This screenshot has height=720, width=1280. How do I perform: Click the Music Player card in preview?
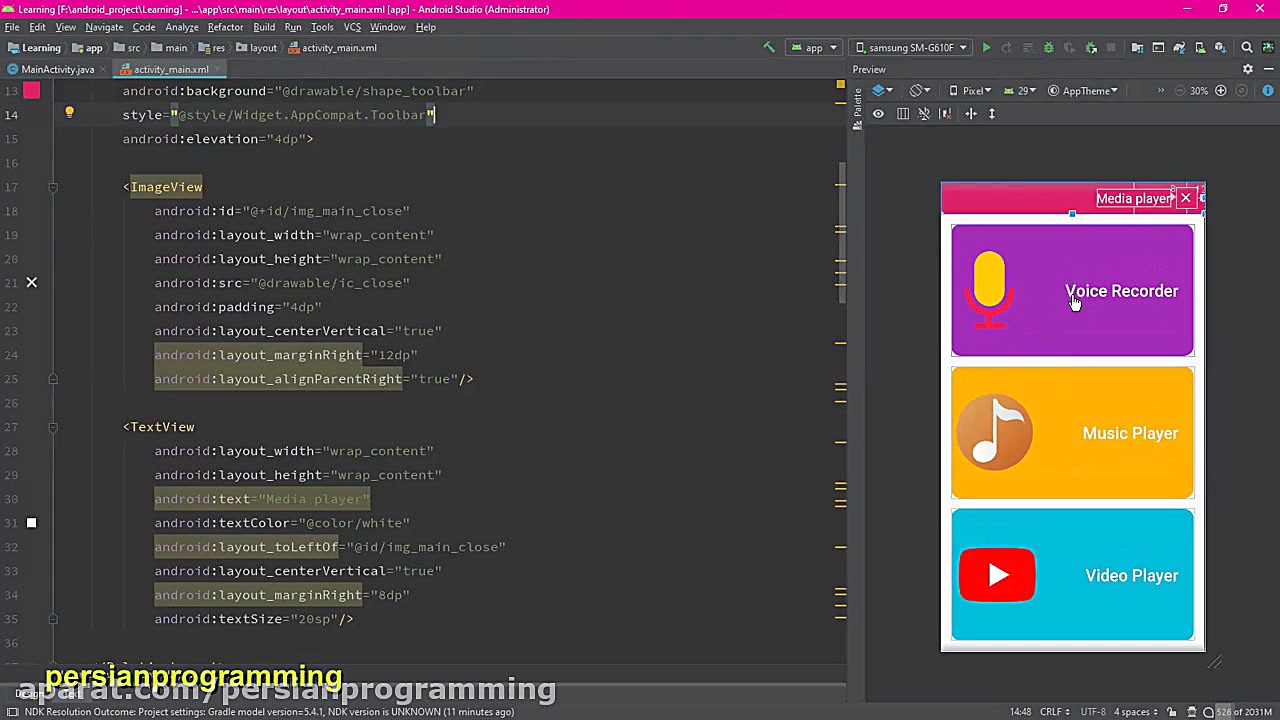pos(1072,433)
